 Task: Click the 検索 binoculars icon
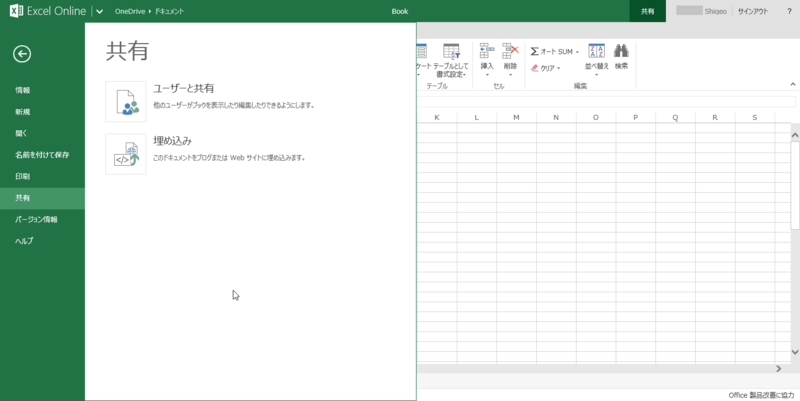click(x=621, y=51)
